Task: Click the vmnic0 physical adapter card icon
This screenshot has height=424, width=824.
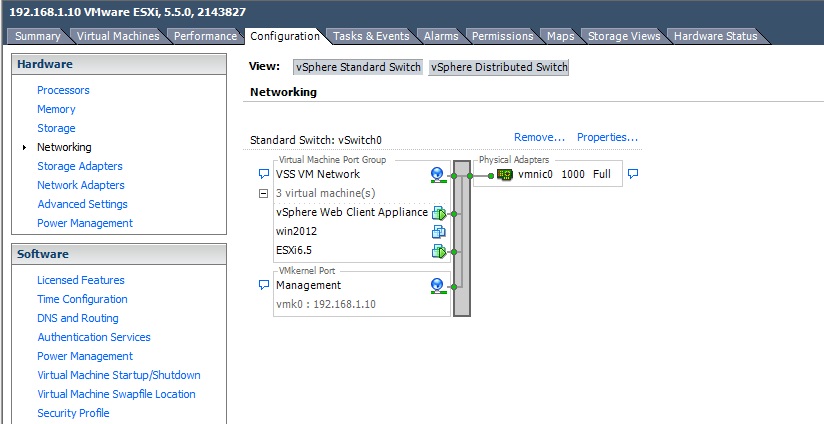Action: [x=505, y=175]
